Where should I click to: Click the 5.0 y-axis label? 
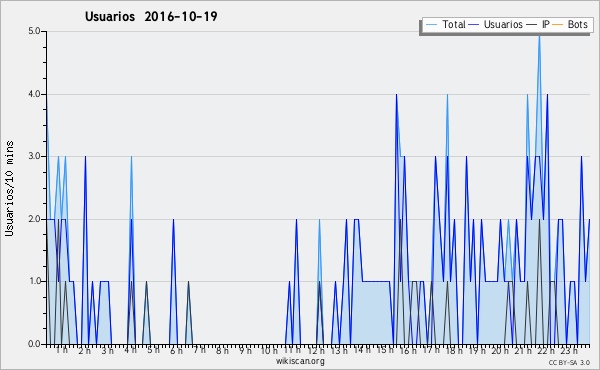pos(34,31)
